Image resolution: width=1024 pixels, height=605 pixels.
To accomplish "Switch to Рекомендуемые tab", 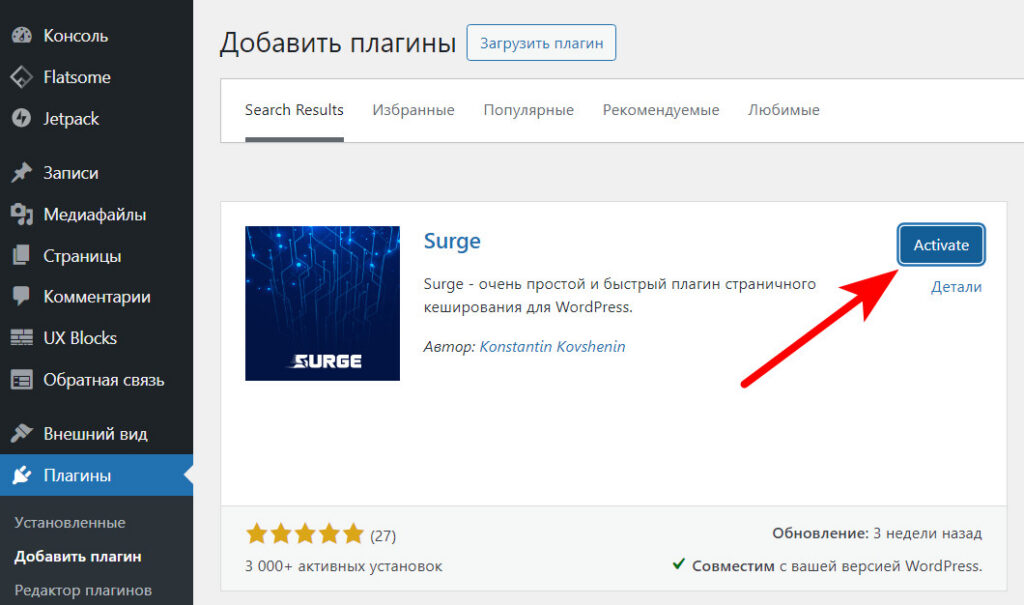I will point(661,110).
